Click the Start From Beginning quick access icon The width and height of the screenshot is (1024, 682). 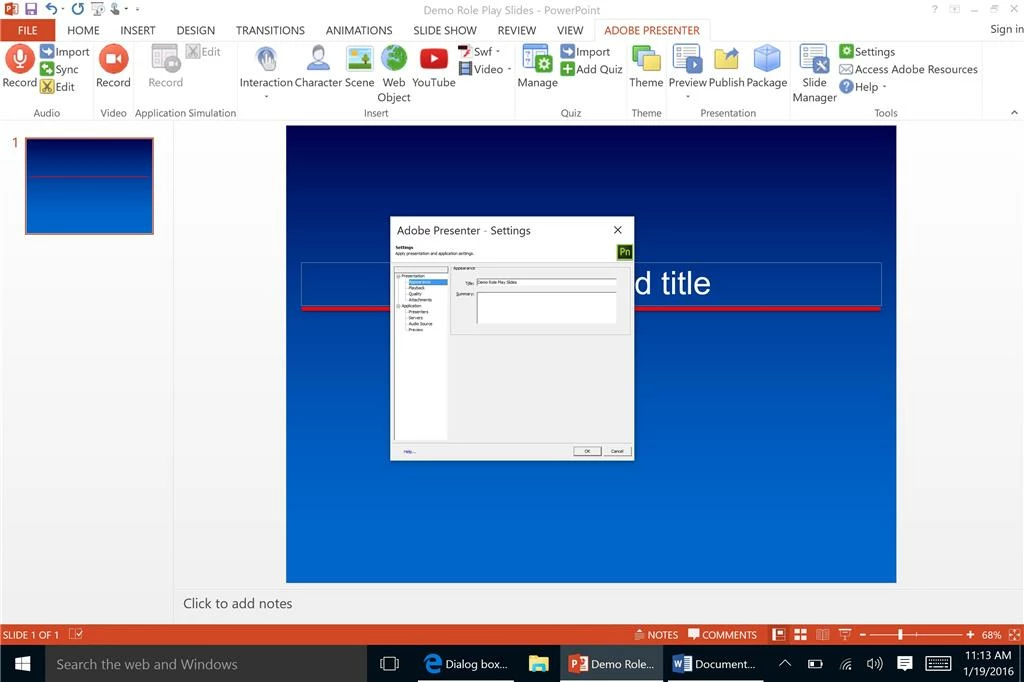97,9
